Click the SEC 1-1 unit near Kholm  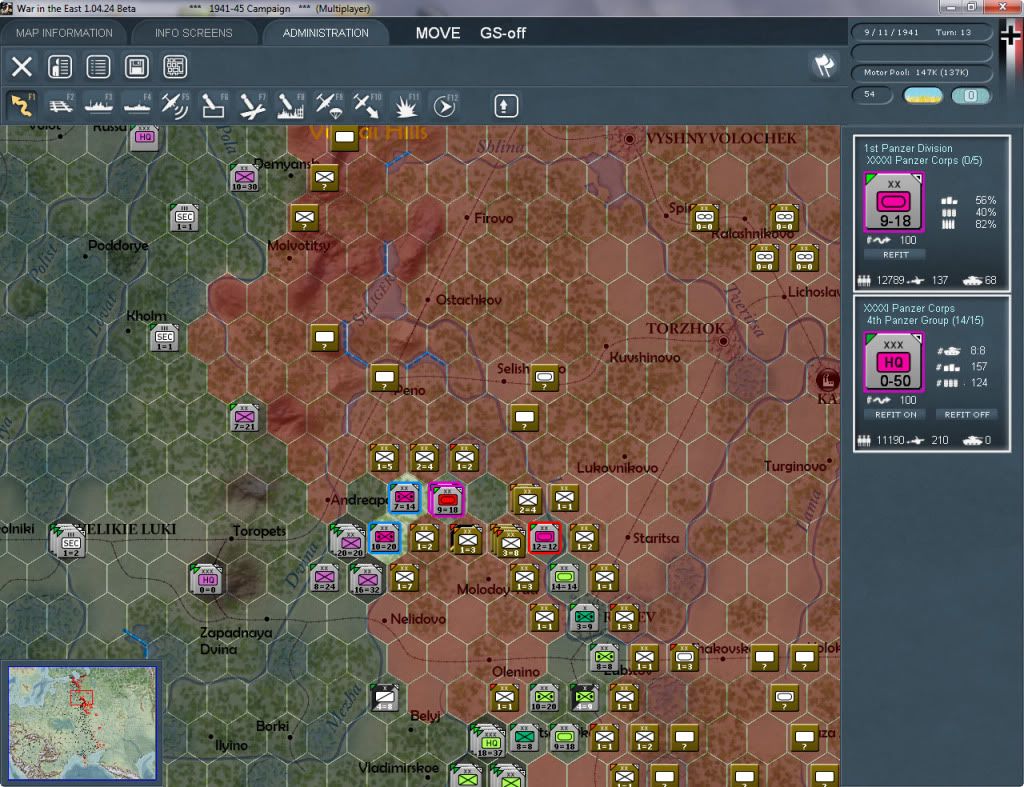pos(165,338)
